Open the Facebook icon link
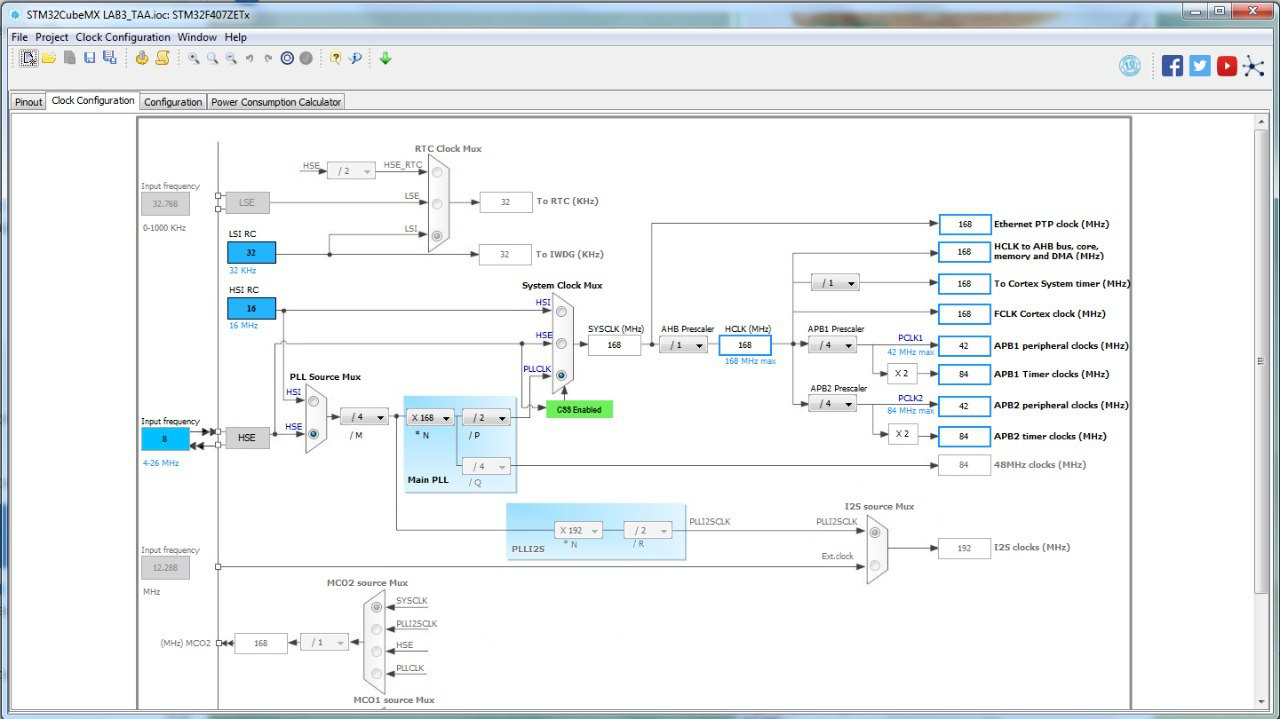 point(1173,66)
